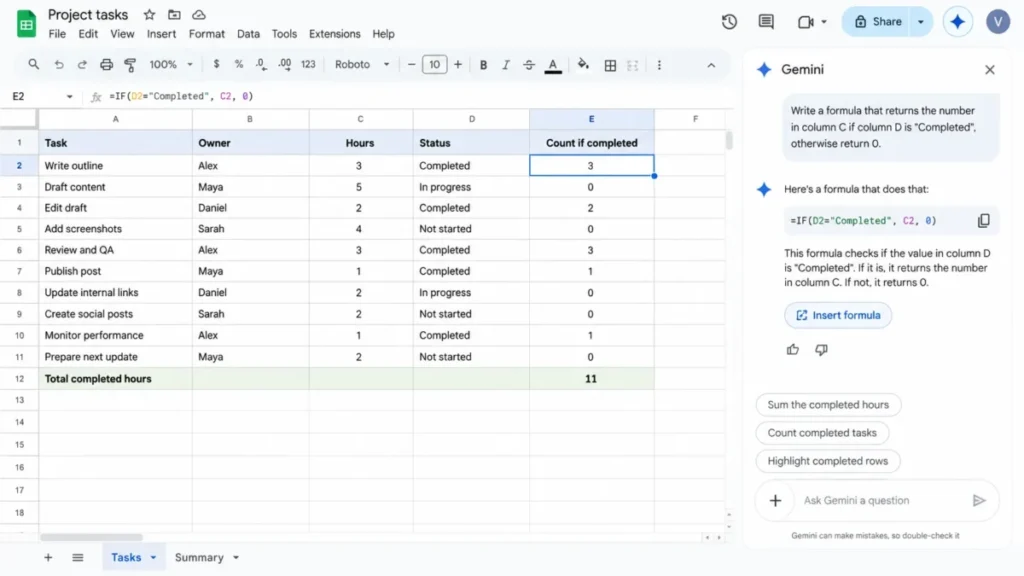This screenshot has width=1024, height=576.
Task: Click the Ask Gemini a question field
Action: click(x=879, y=500)
